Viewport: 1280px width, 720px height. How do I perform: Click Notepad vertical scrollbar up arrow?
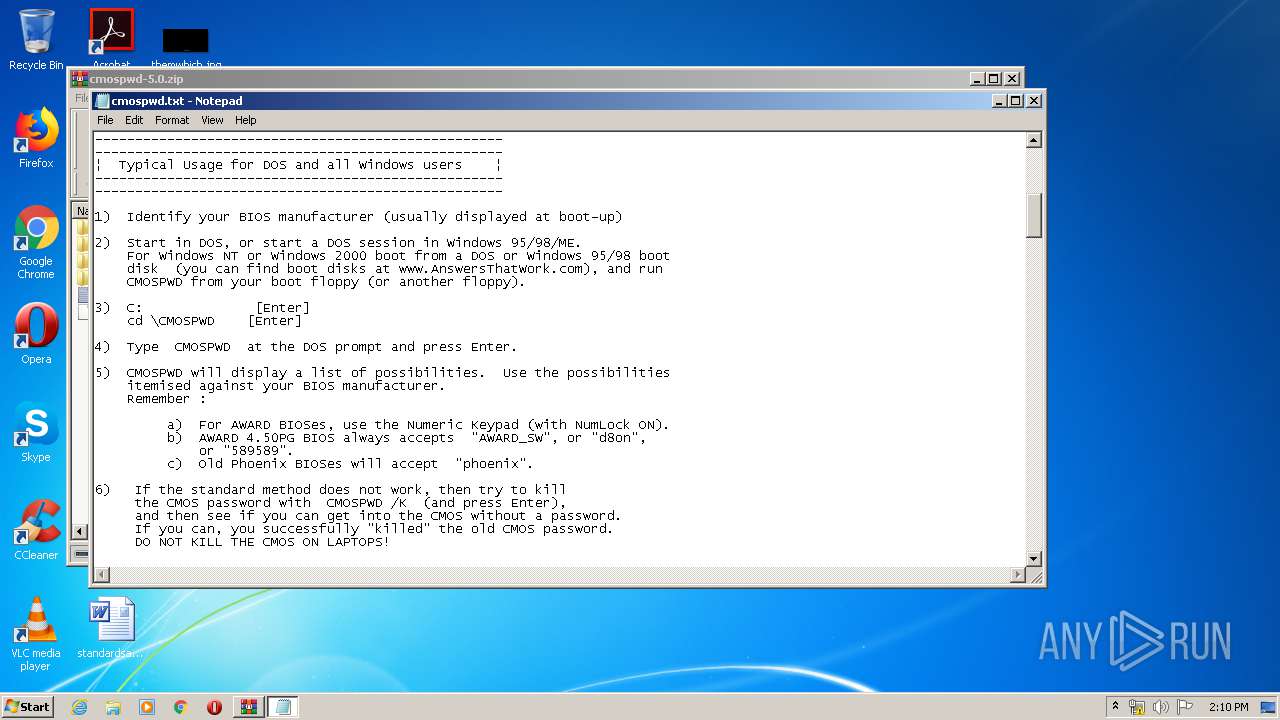(1034, 140)
